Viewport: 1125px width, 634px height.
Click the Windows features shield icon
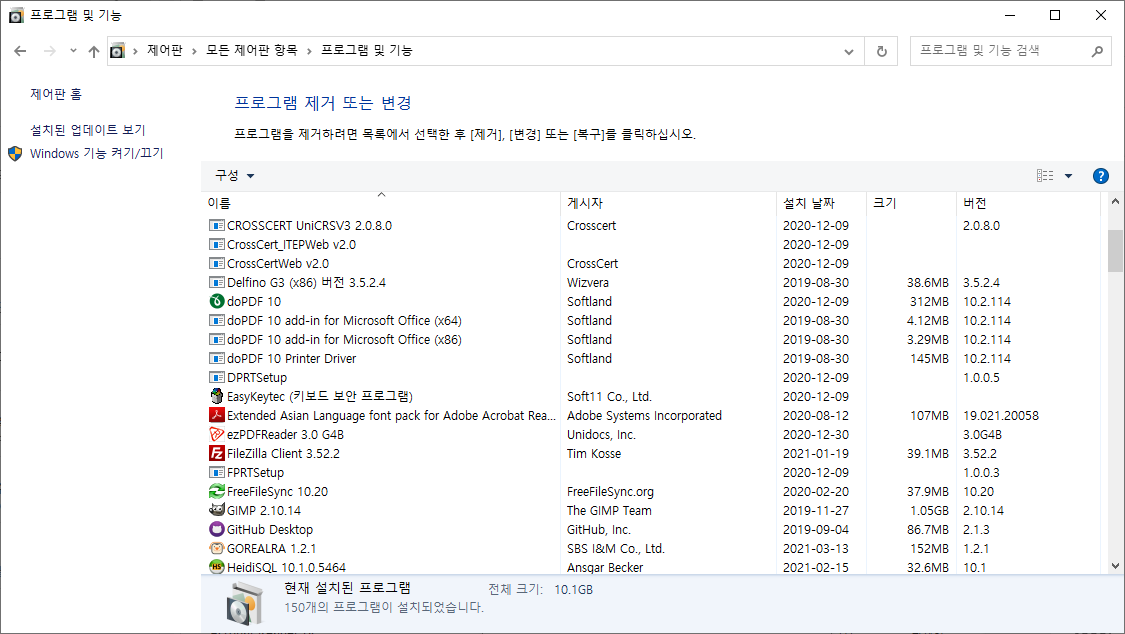[x=15, y=153]
